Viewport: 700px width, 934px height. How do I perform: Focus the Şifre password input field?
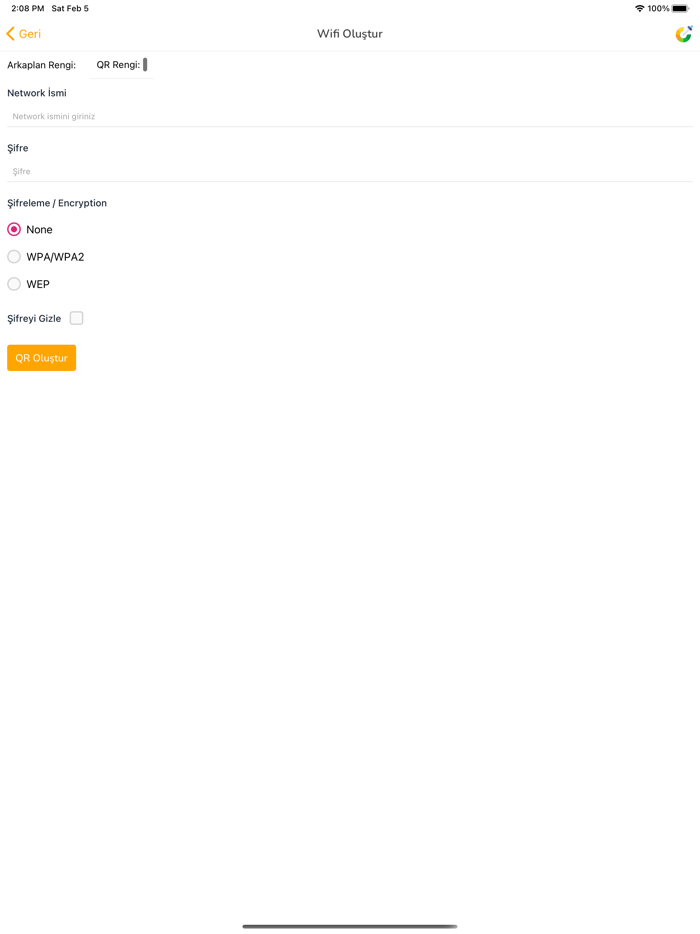coord(350,171)
